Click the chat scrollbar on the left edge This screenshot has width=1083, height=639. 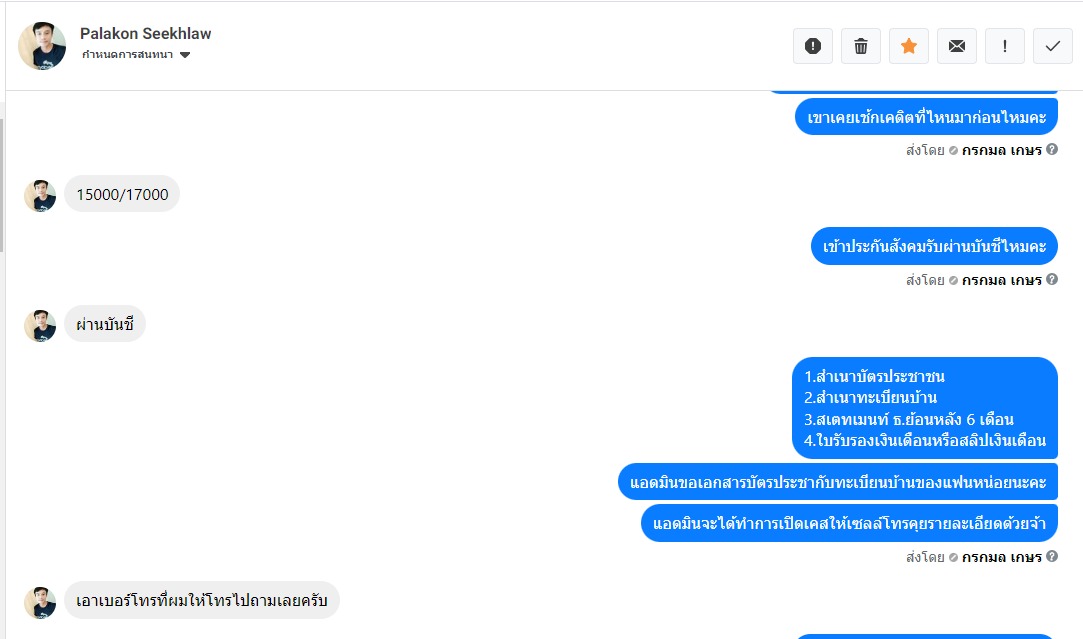(2, 185)
